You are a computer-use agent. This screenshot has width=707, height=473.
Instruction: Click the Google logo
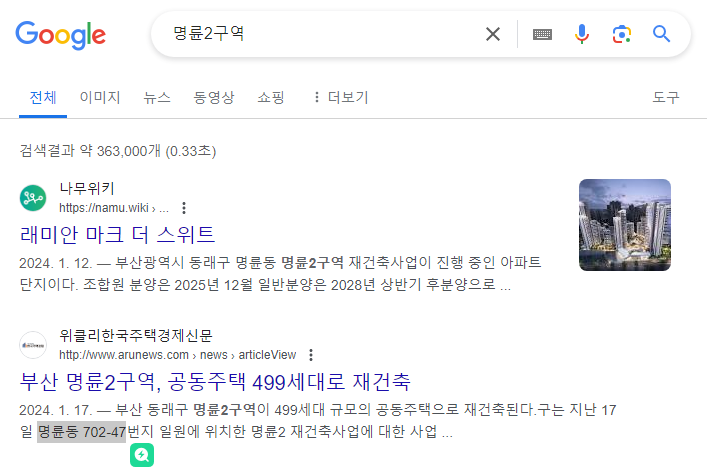tap(60, 35)
